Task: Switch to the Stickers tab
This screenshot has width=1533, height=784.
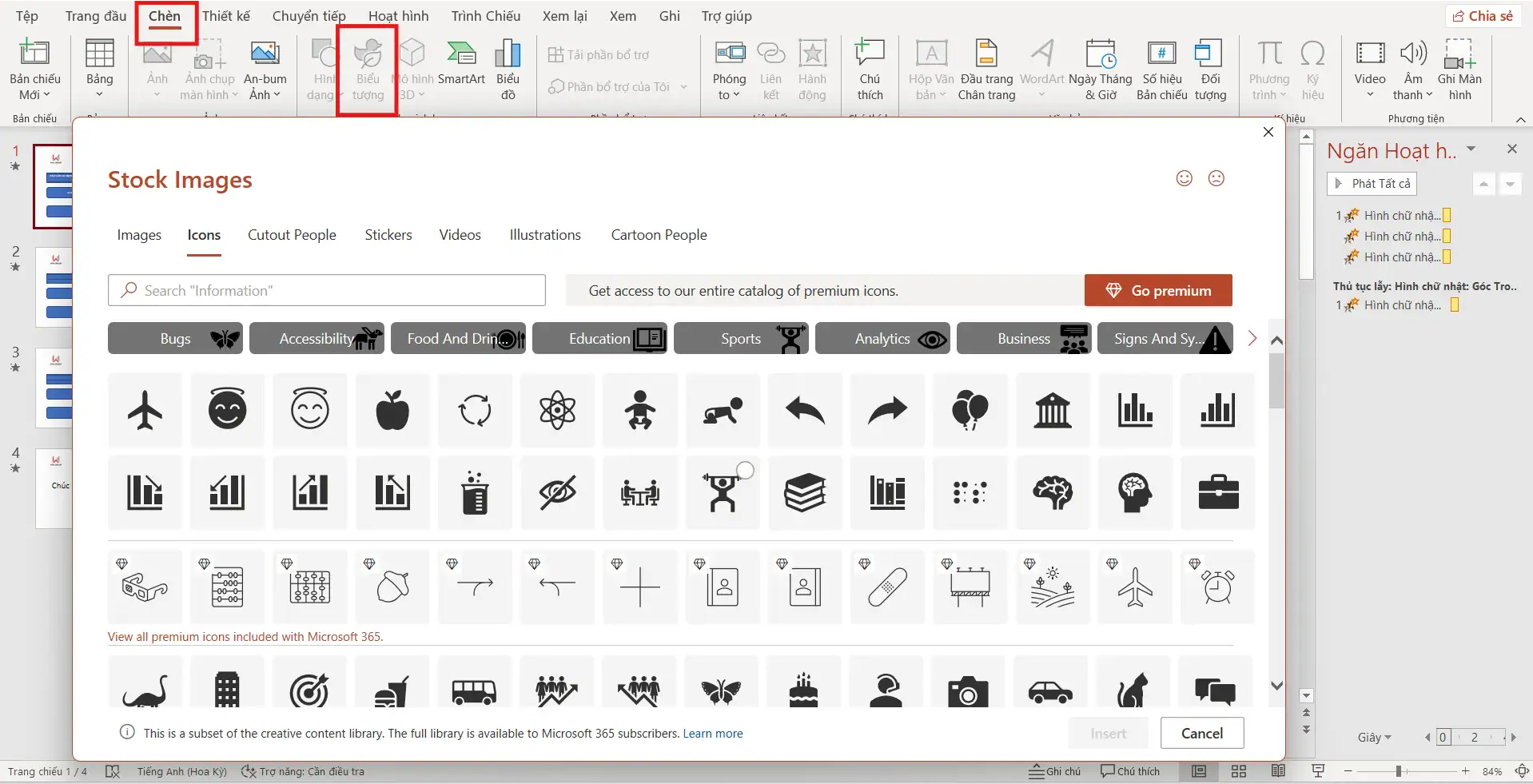Action: 388,235
